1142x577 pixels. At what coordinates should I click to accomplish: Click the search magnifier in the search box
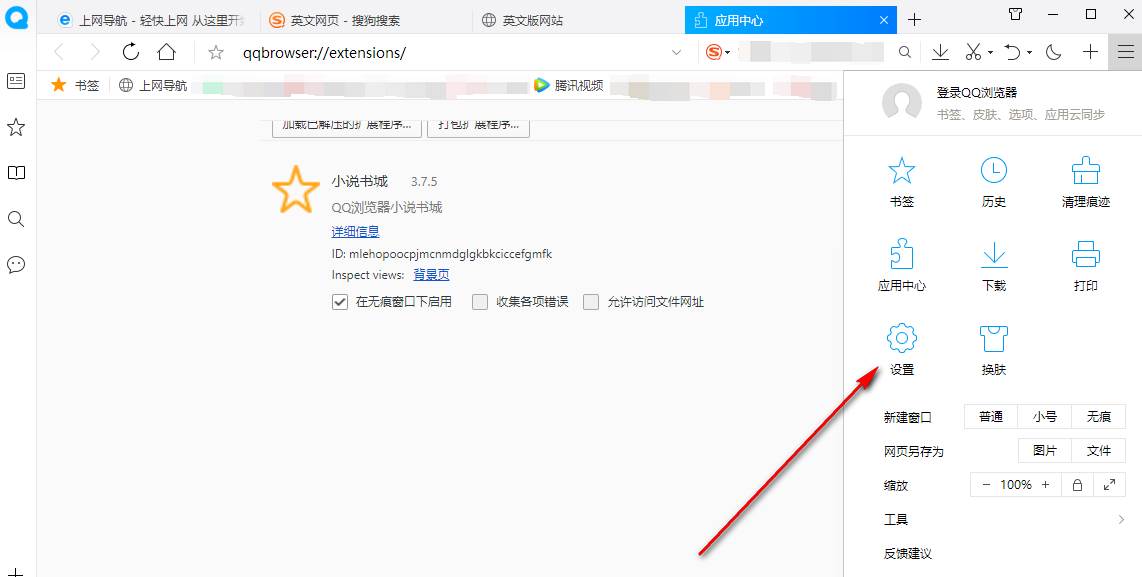905,52
